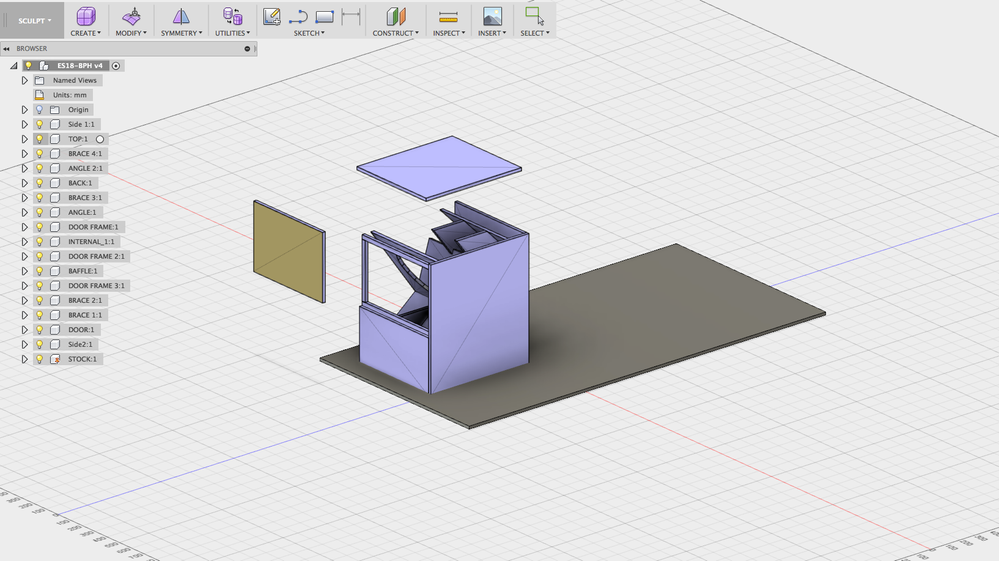This screenshot has height=561, width=999.
Task: Select the sketch rectangle tool icon
Action: [325, 17]
